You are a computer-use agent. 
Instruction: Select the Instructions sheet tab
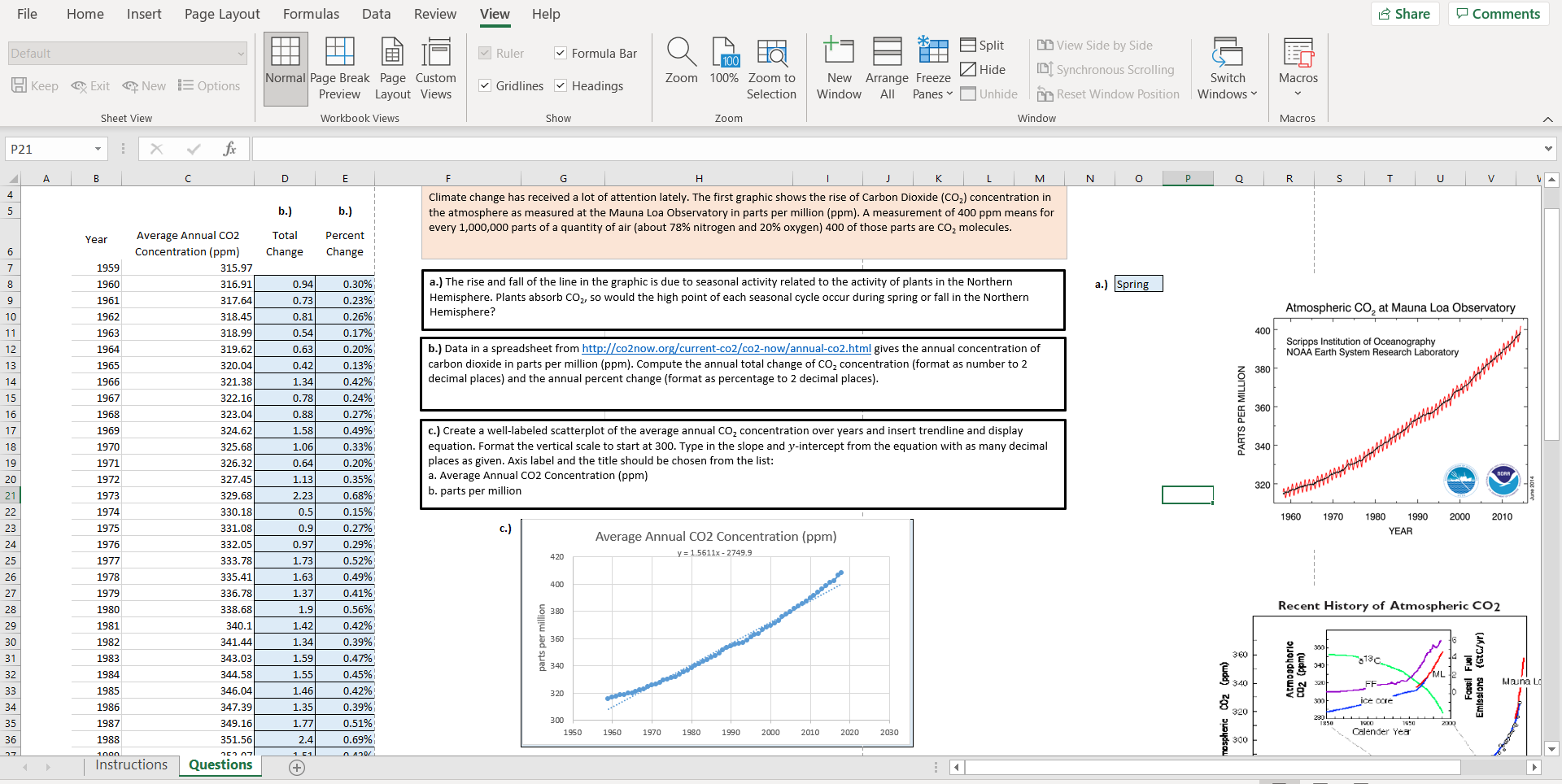[x=131, y=764]
